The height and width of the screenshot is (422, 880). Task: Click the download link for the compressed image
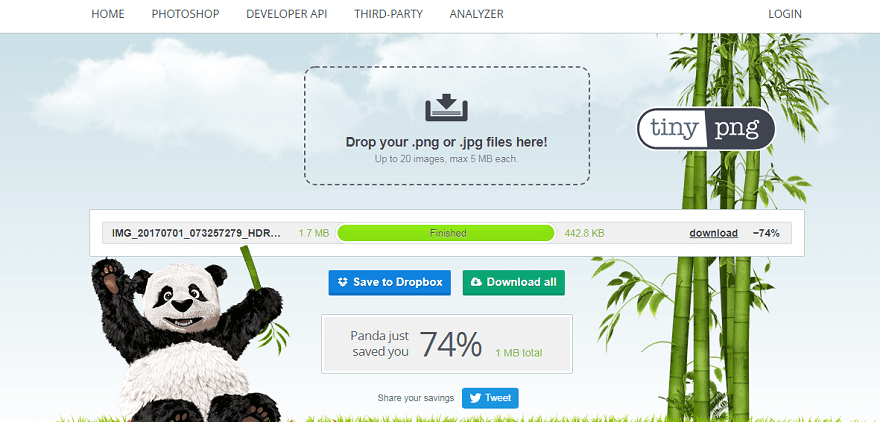point(713,233)
